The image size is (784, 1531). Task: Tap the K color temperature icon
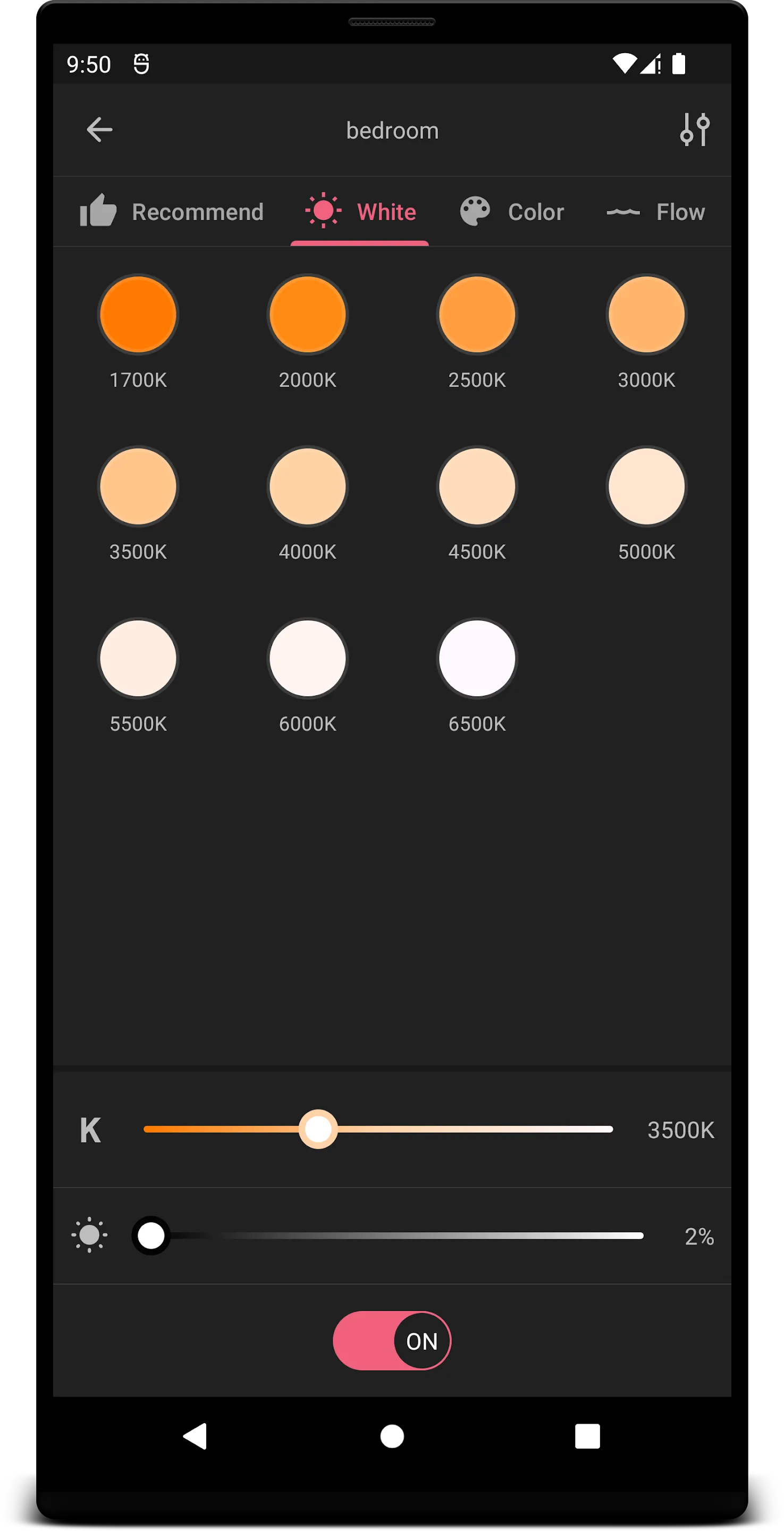[90, 1130]
